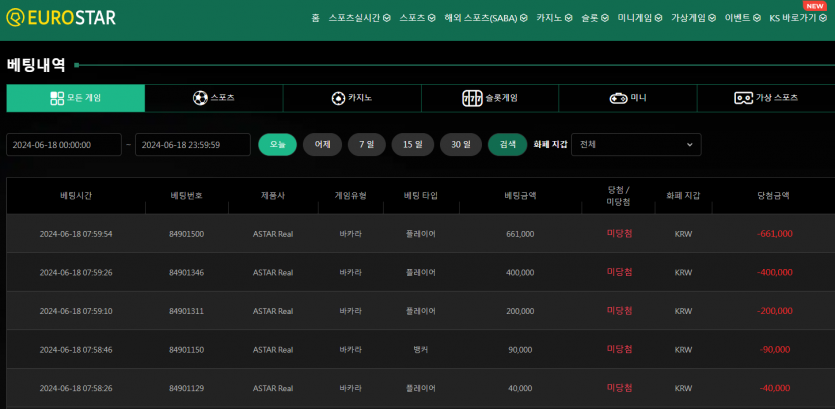Expand the 스포츠실시간 menu
The image size is (835, 409).
(359, 18)
